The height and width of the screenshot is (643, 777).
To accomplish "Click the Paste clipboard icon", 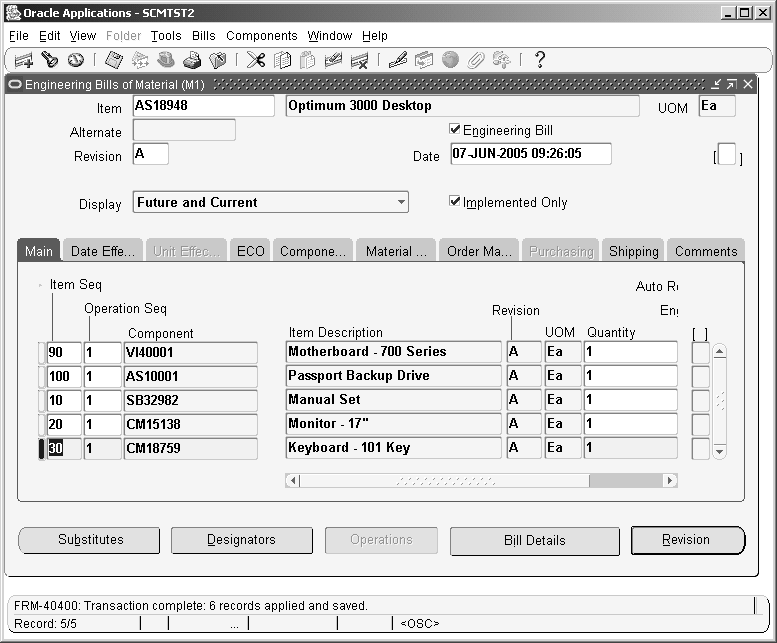I will 308,60.
